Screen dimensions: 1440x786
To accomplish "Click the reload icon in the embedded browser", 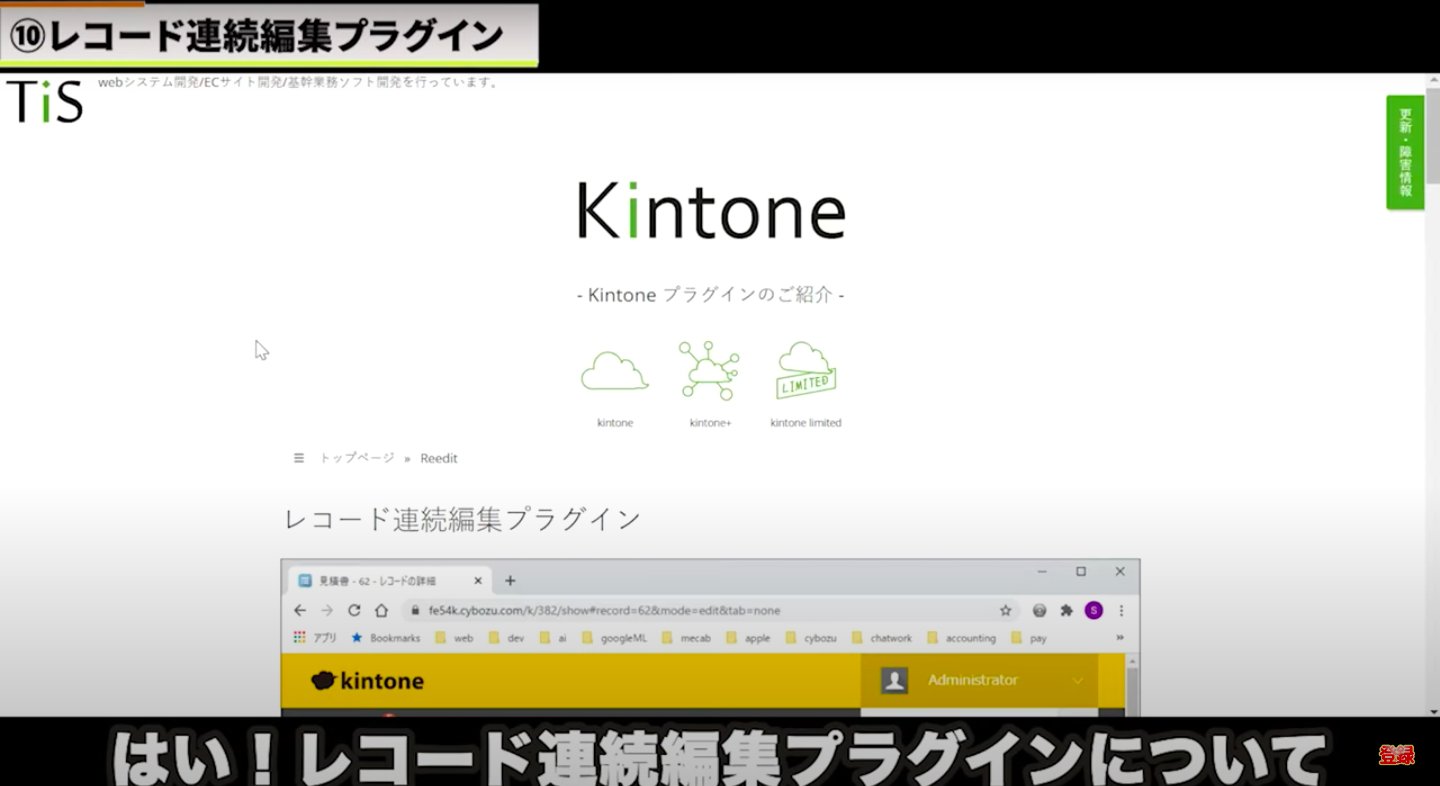I will pos(354,610).
